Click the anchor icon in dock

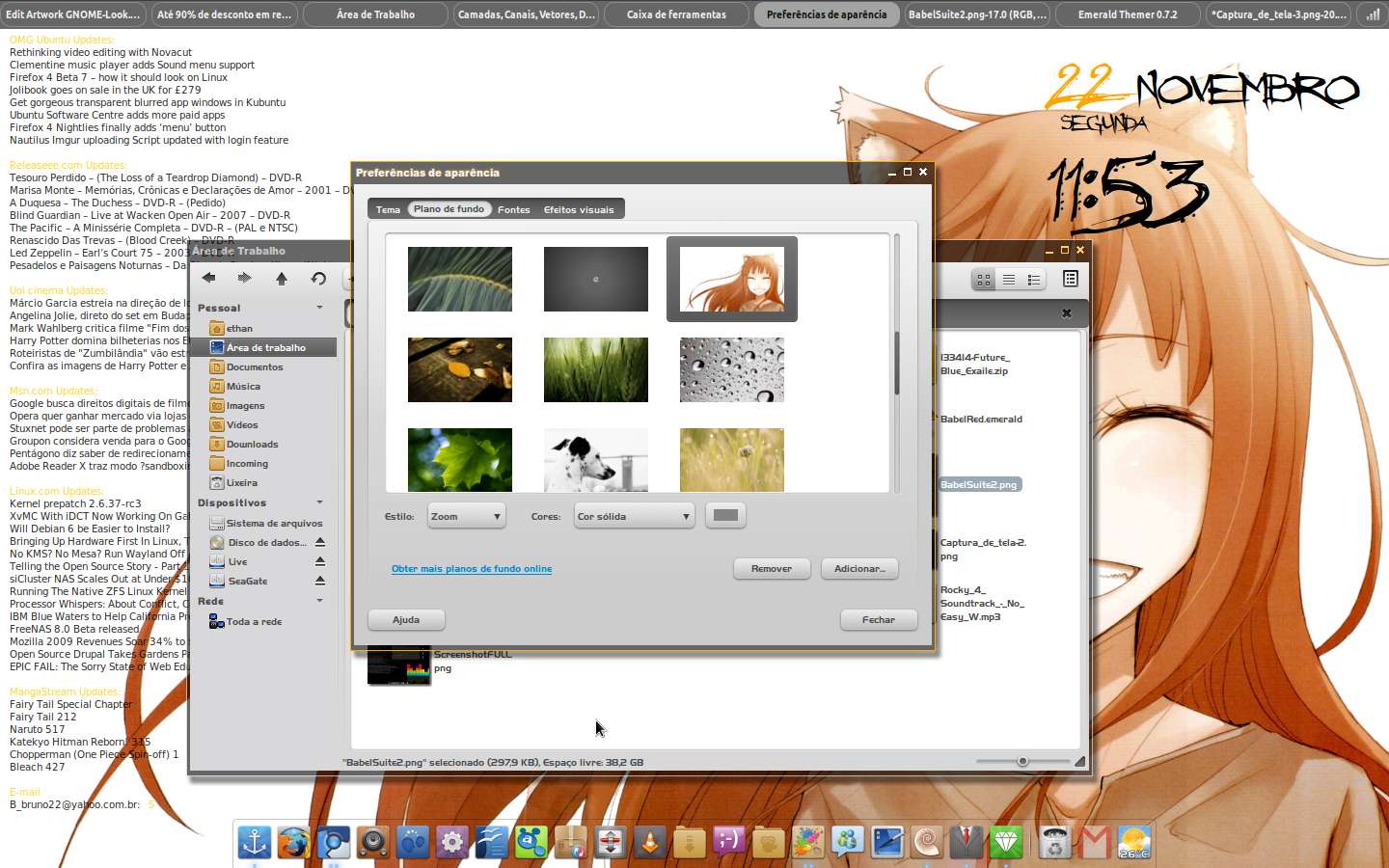(255, 842)
